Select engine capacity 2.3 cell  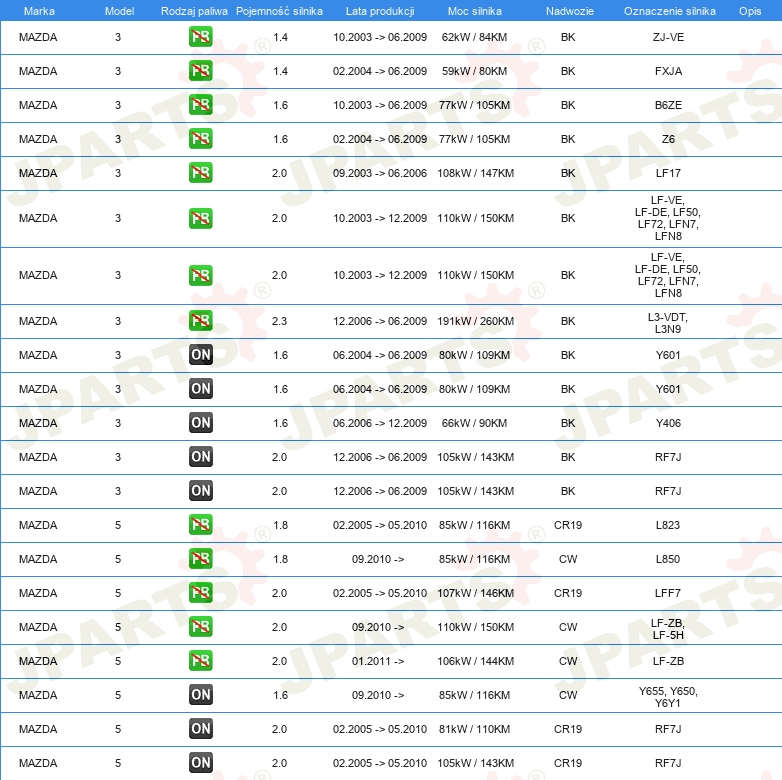(279, 321)
